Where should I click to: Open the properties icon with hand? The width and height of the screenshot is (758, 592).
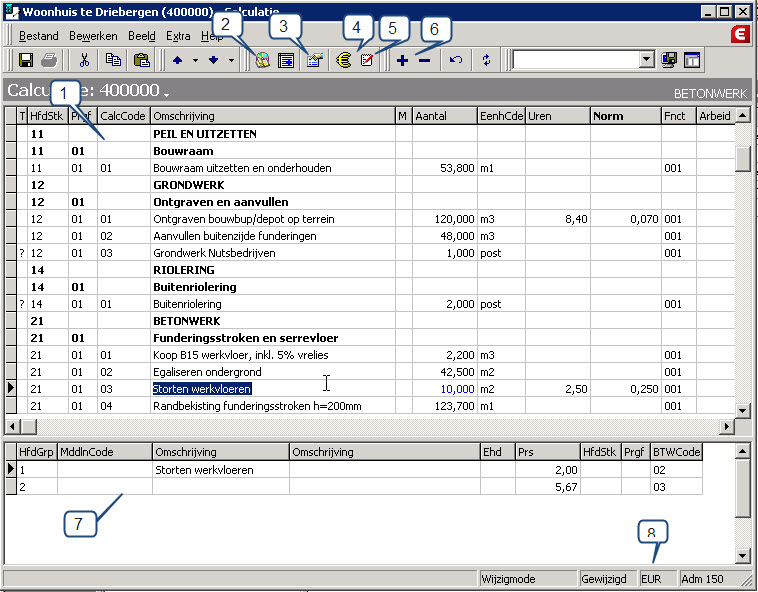[315, 61]
